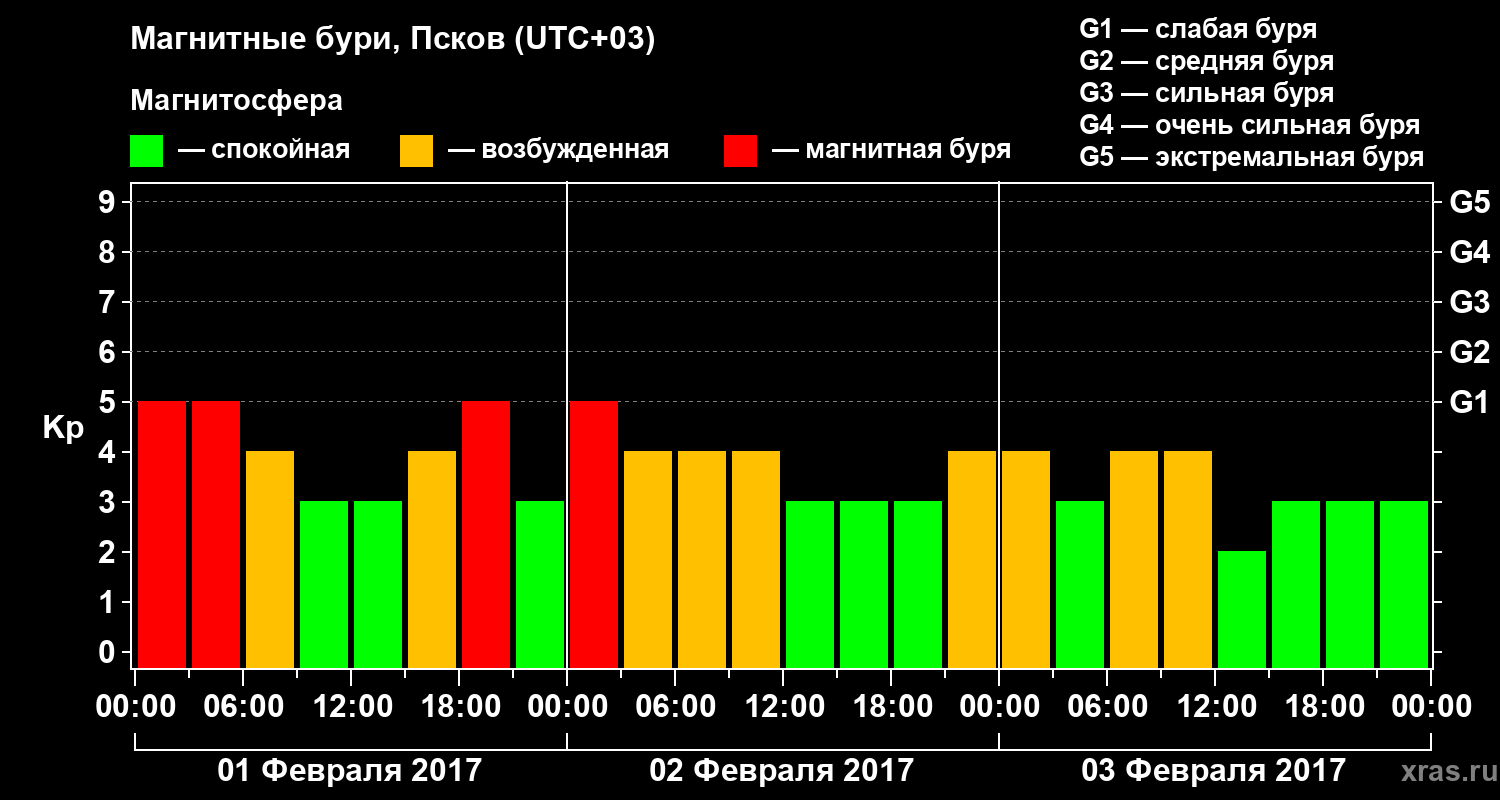Image resolution: width=1500 pixels, height=800 pixels.
Task: Click the orange 21:00–00:00 bar on 02 Февраля
Action: (972, 559)
